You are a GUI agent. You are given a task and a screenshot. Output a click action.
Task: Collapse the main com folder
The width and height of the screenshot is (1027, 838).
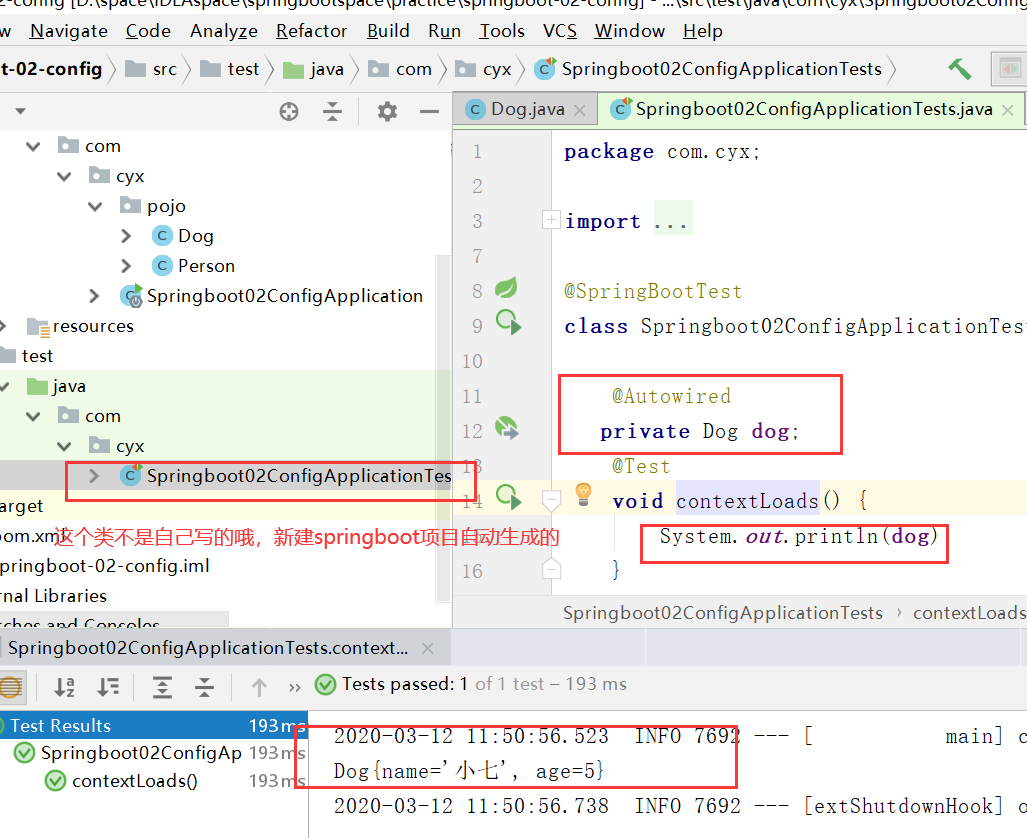pyautogui.click(x=33, y=146)
